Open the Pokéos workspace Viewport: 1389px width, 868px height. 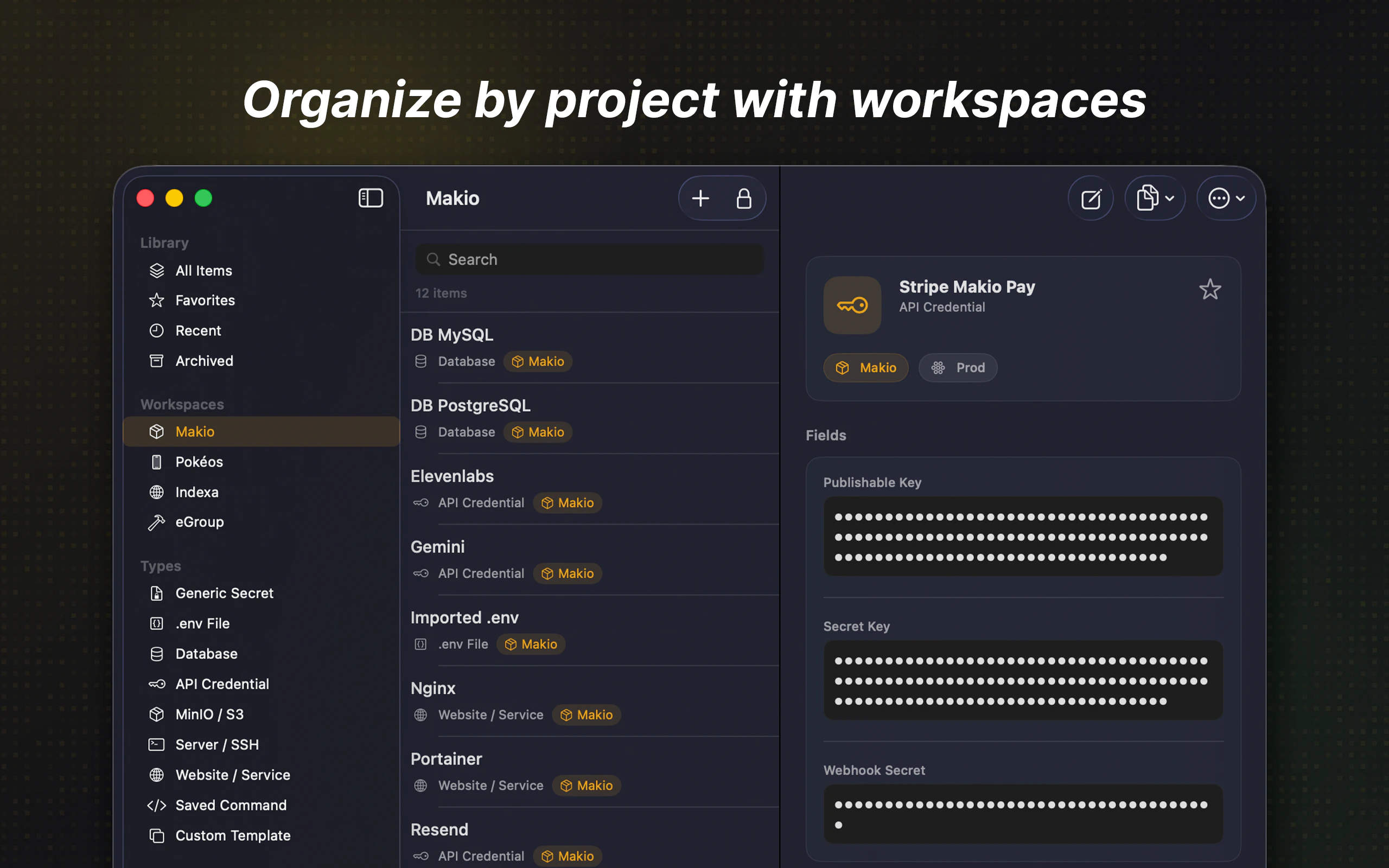[x=199, y=462]
